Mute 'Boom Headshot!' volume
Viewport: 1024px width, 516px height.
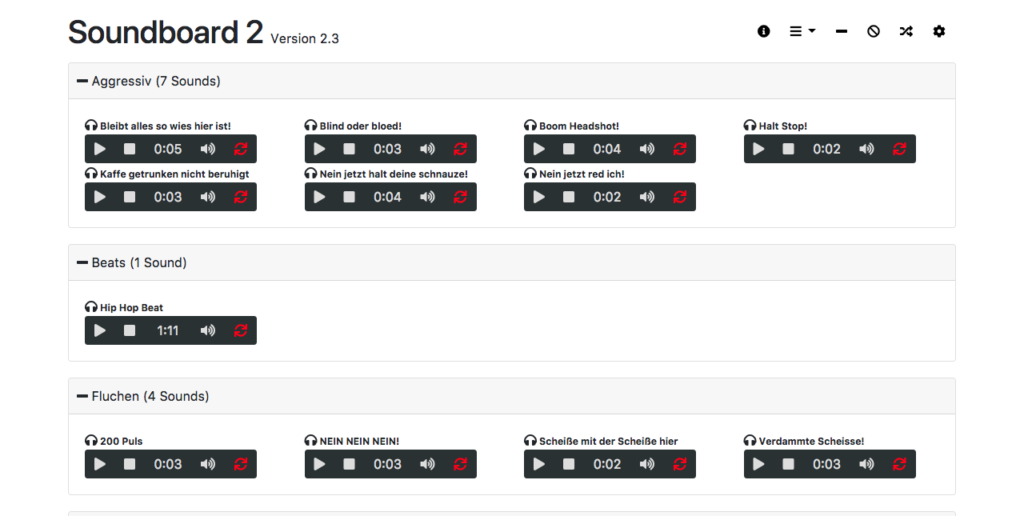[x=647, y=149]
